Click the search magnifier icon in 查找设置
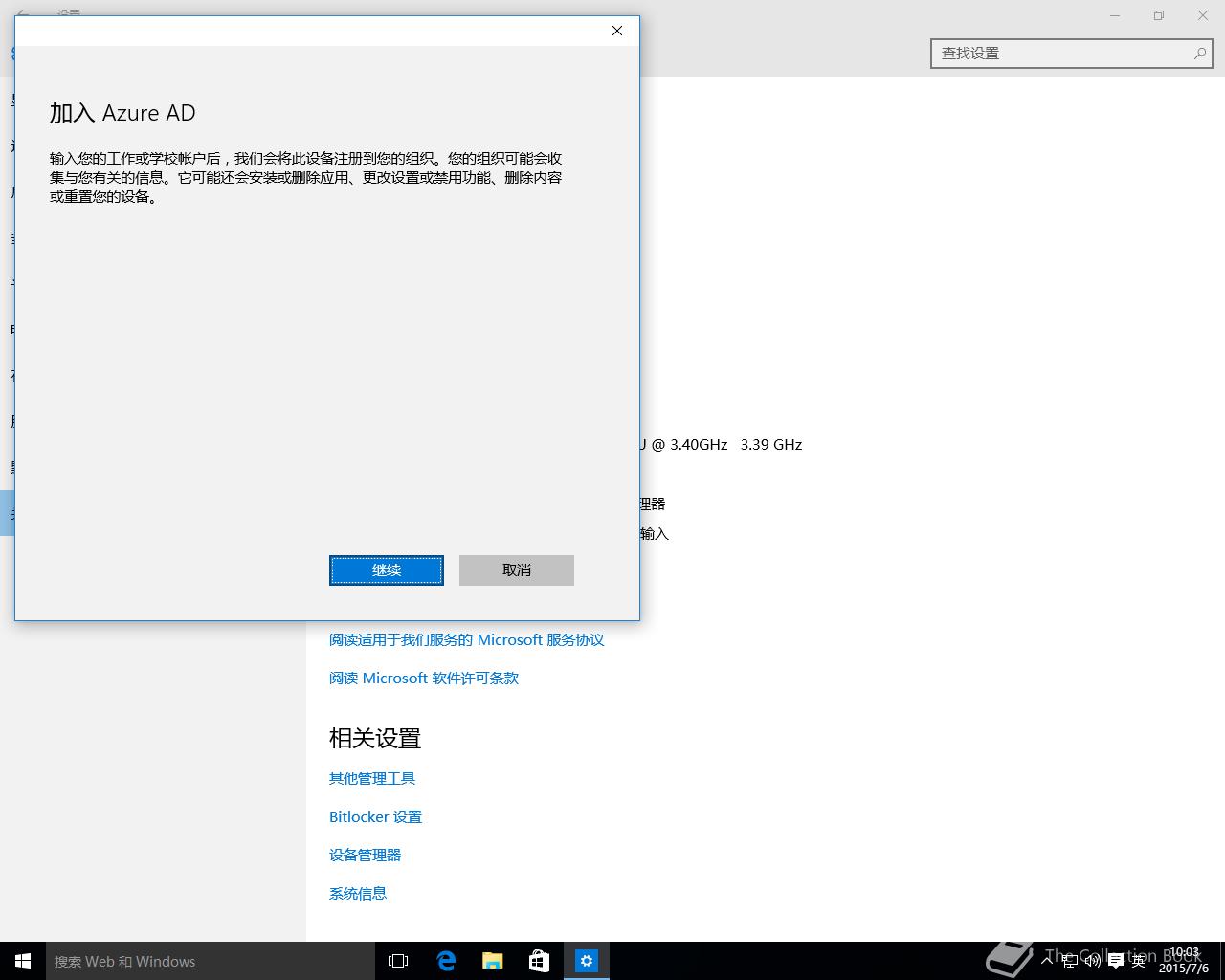The height and width of the screenshot is (980, 1225). [x=1199, y=54]
